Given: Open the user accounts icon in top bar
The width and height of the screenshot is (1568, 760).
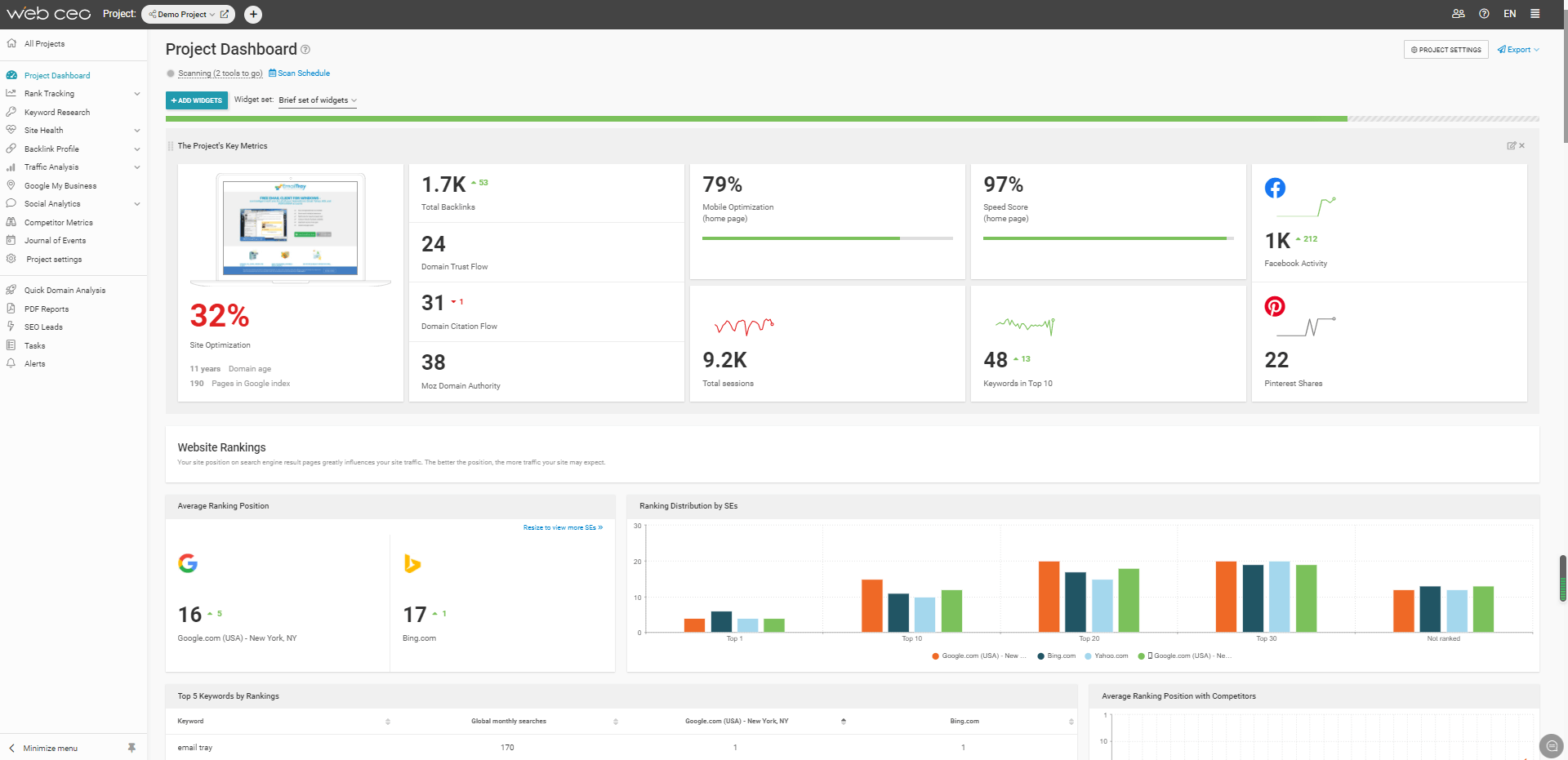Looking at the screenshot, I should 1458,14.
